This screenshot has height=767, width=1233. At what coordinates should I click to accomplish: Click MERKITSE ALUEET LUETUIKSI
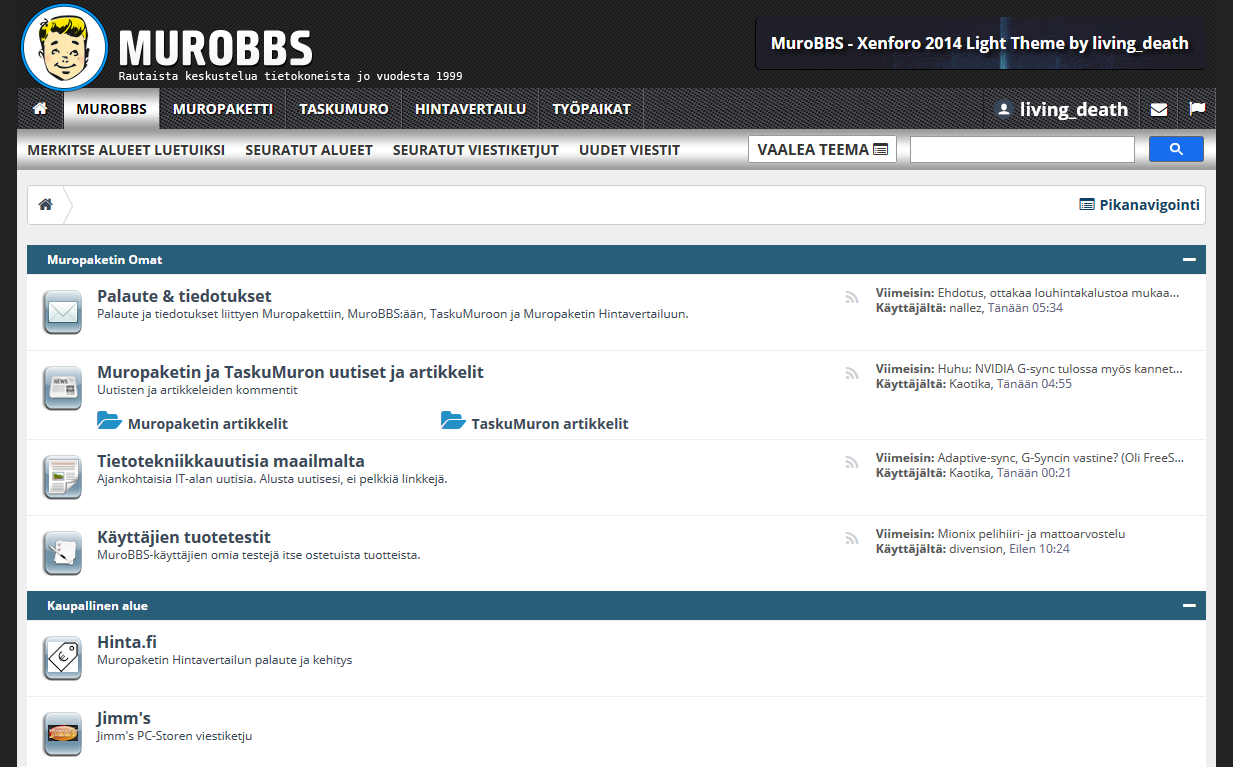click(x=126, y=150)
